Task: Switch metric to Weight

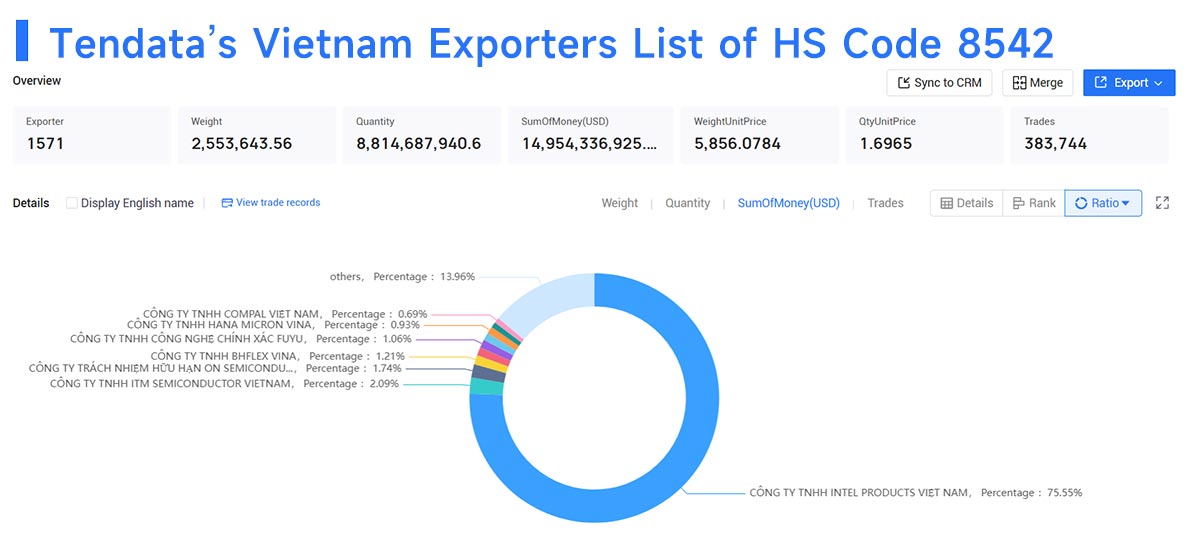Action: point(619,203)
